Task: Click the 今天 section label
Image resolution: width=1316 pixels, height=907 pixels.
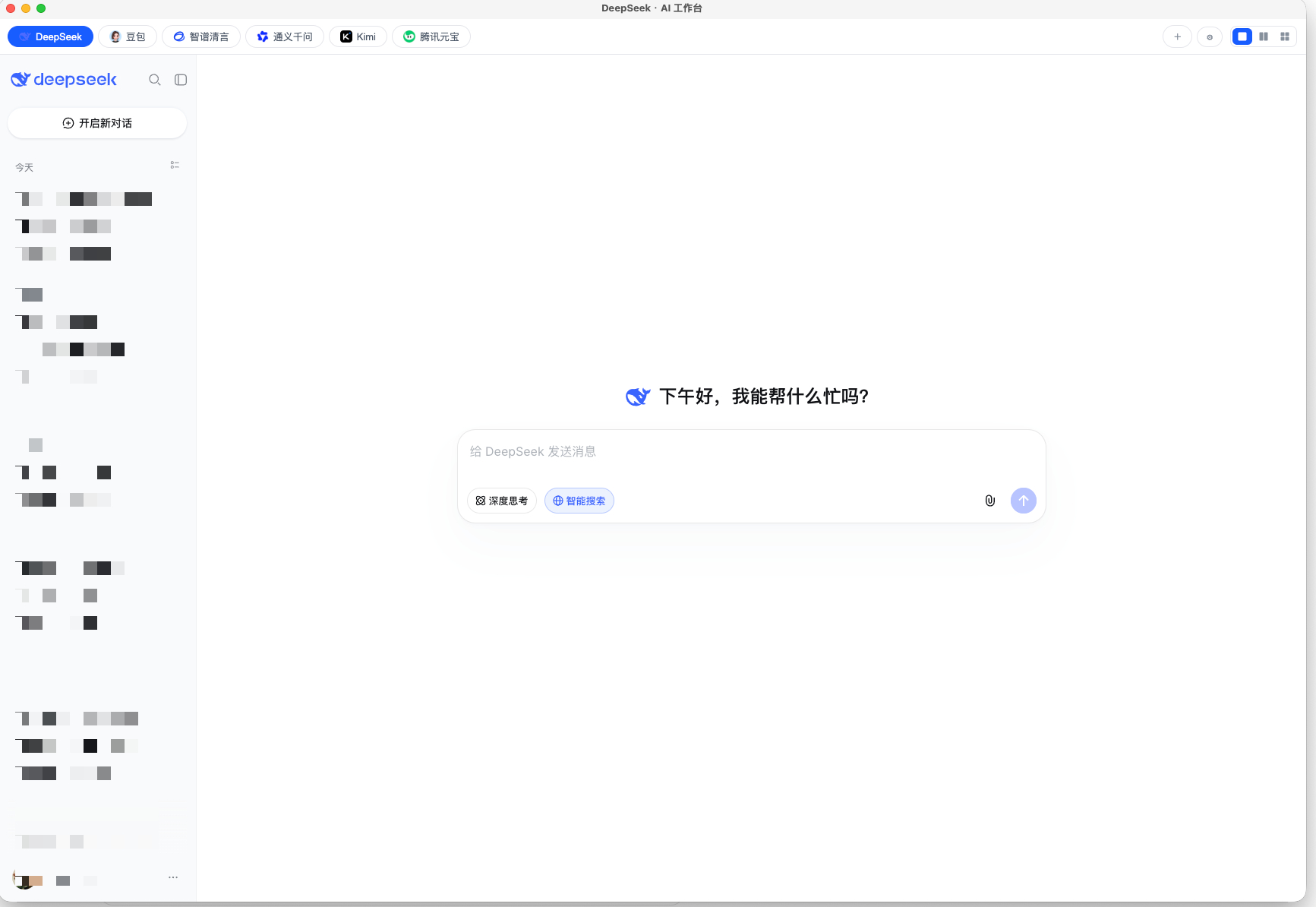Action: click(24, 167)
